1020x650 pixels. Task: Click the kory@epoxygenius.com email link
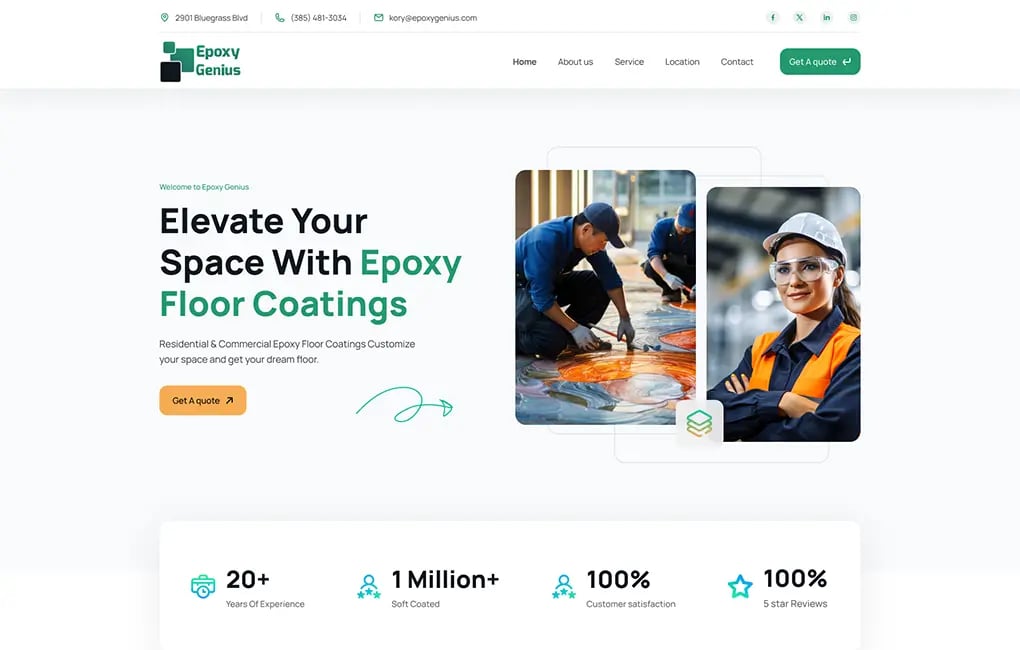(x=433, y=18)
